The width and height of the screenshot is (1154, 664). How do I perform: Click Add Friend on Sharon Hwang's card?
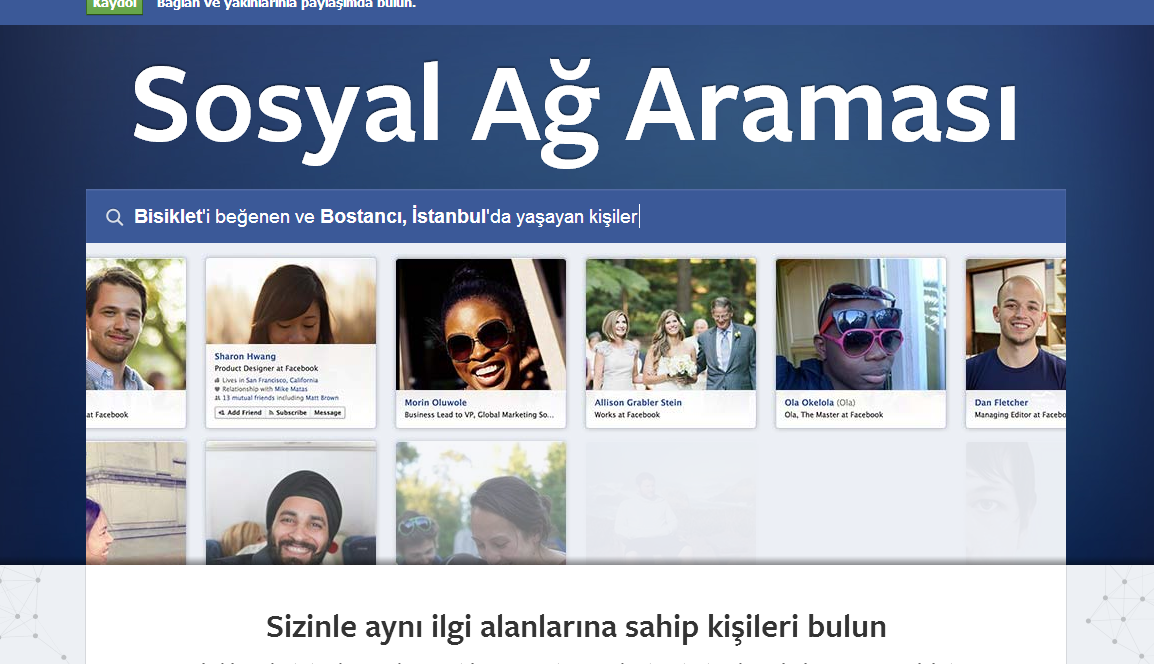tap(241, 412)
